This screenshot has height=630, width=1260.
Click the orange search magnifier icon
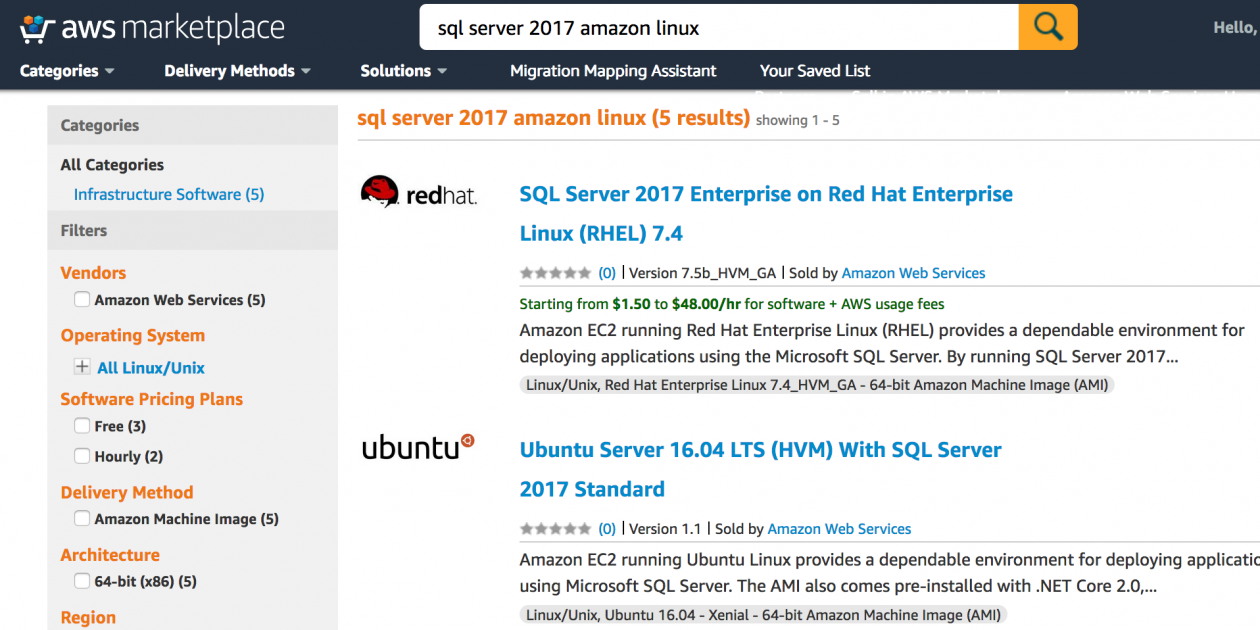point(1047,26)
